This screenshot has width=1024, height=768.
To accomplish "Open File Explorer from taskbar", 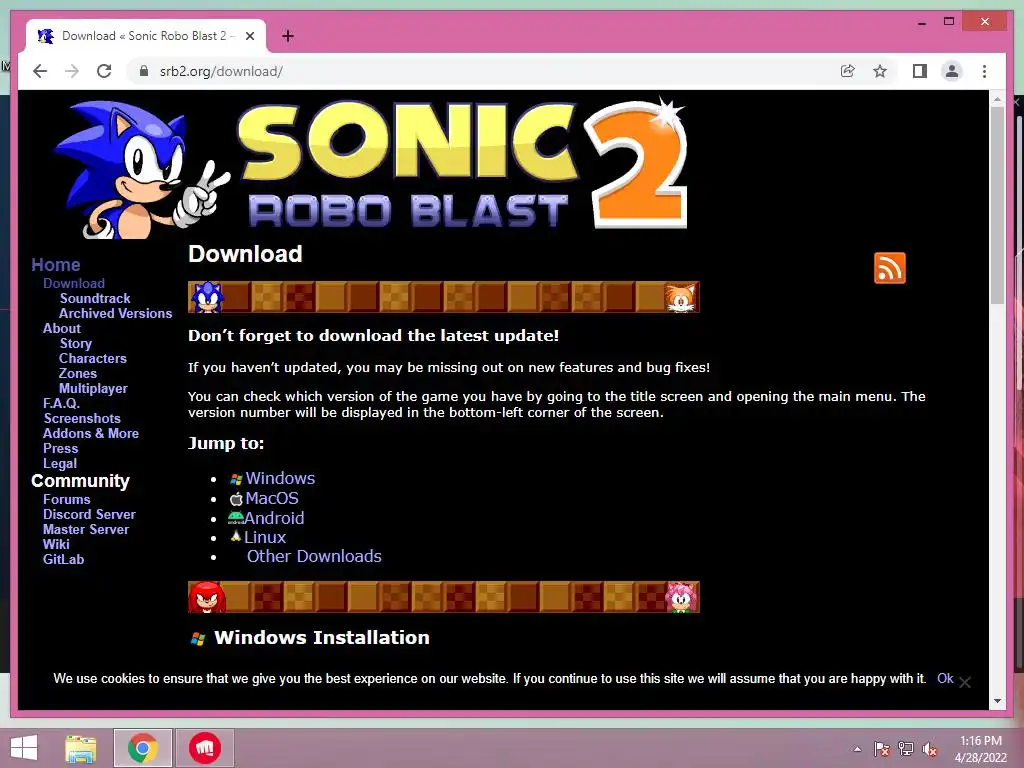I will (x=81, y=748).
